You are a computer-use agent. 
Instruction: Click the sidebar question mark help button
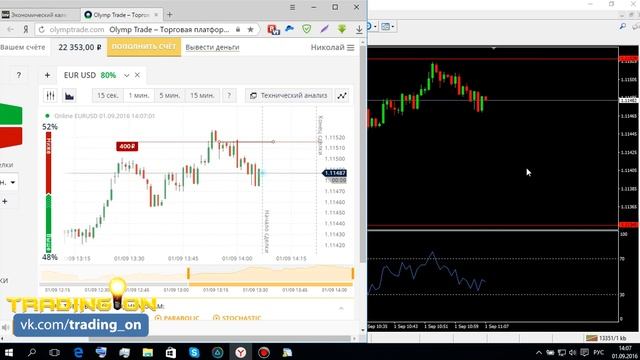tap(18, 75)
